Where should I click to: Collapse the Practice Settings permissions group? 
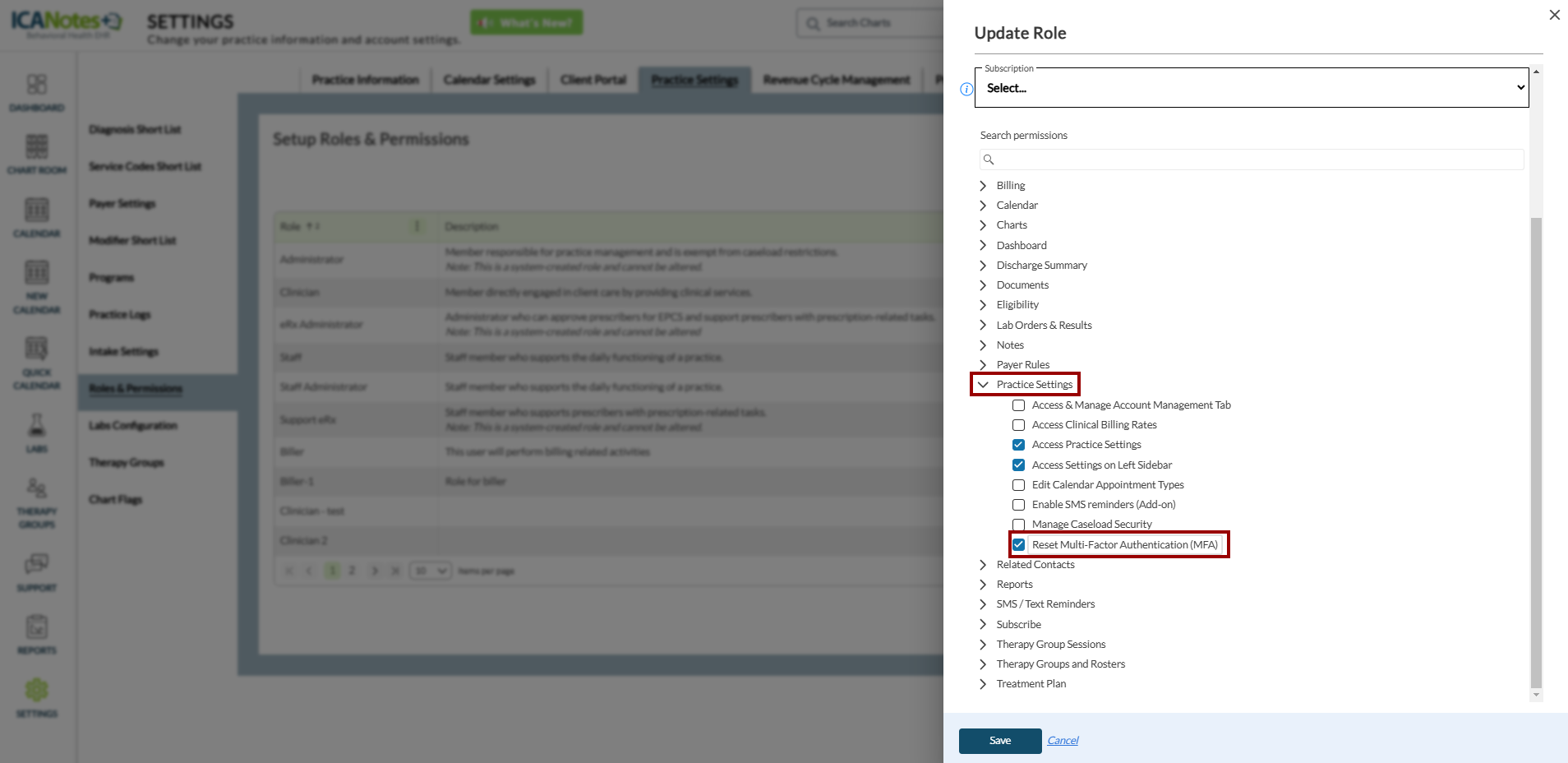coord(983,385)
